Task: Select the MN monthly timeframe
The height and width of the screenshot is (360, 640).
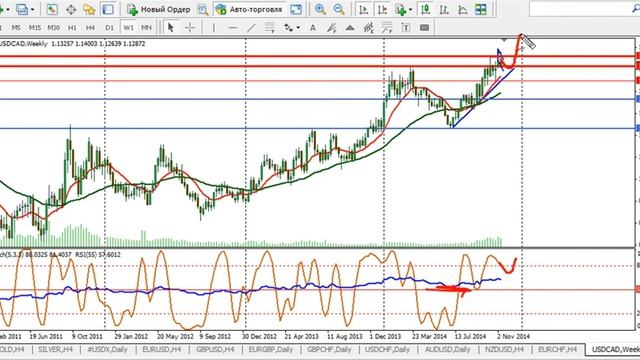Action: pos(146,28)
